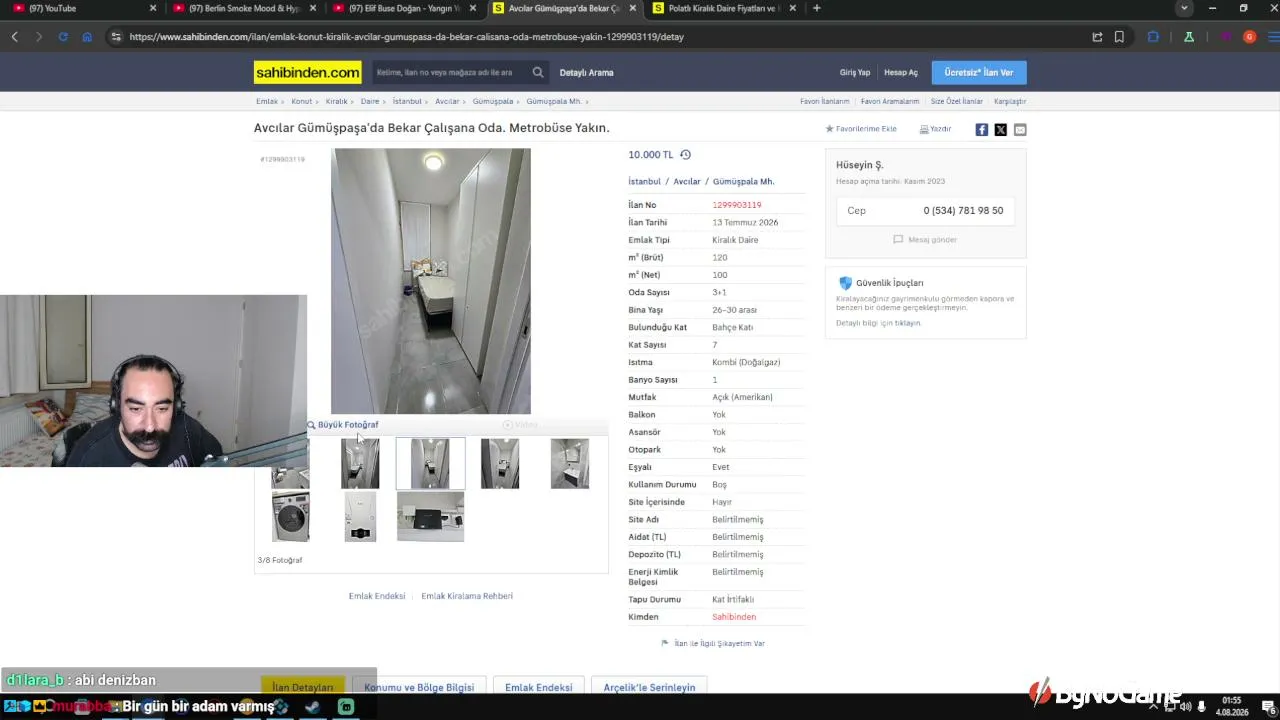Share the listing on Facebook
Image resolution: width=1280 pixels, height=720 pixels.
coord(982,130)
